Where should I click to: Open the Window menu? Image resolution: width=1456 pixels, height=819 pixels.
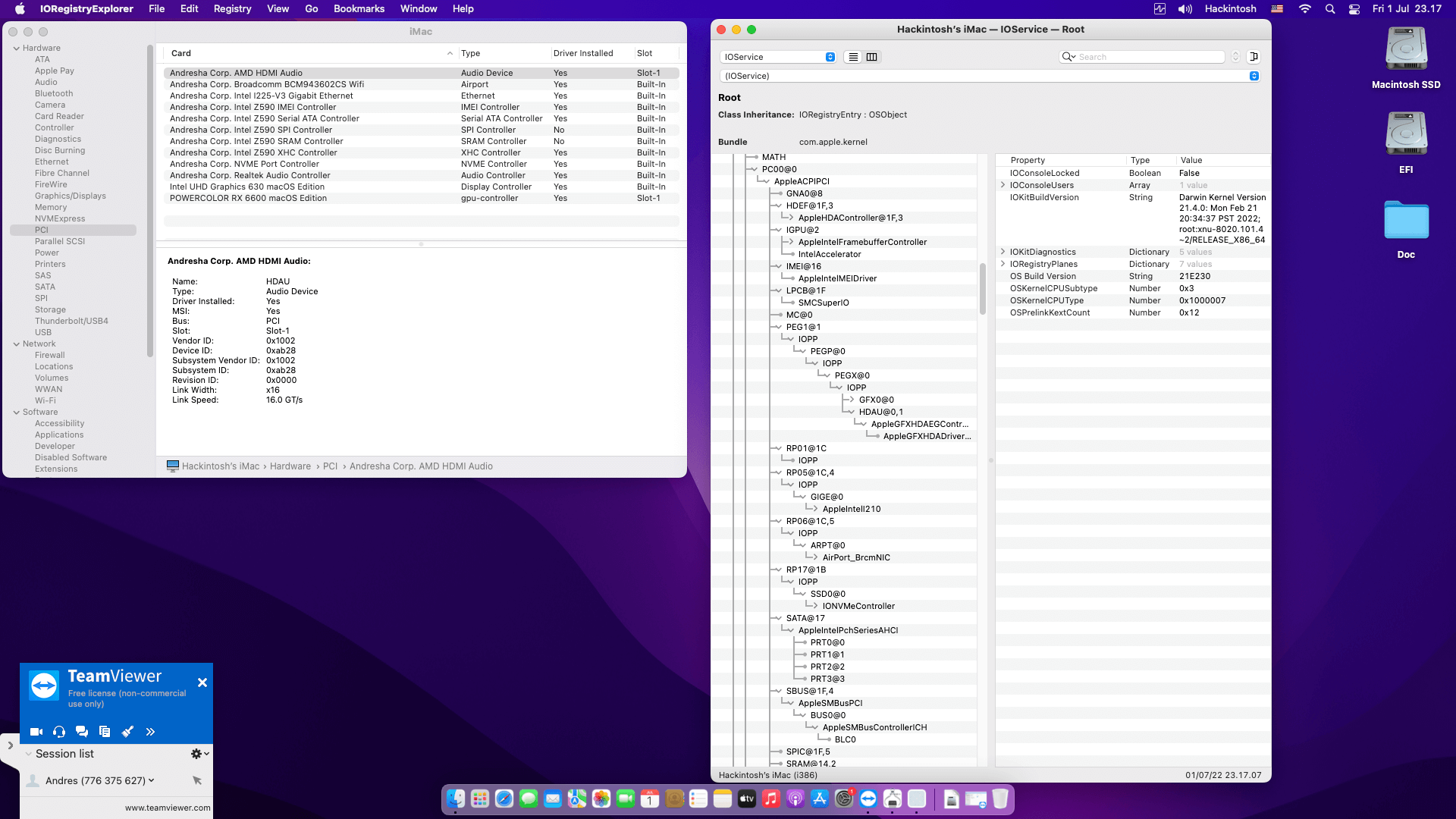click(419, 9)
